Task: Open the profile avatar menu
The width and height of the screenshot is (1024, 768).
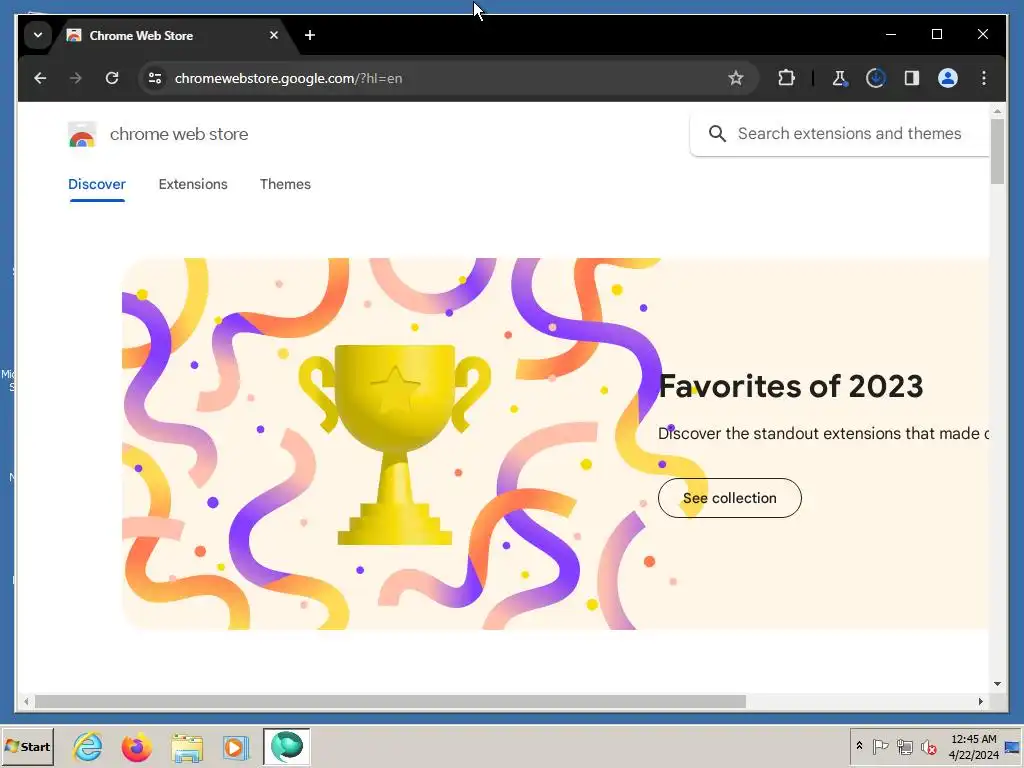Action: point(948,78)
